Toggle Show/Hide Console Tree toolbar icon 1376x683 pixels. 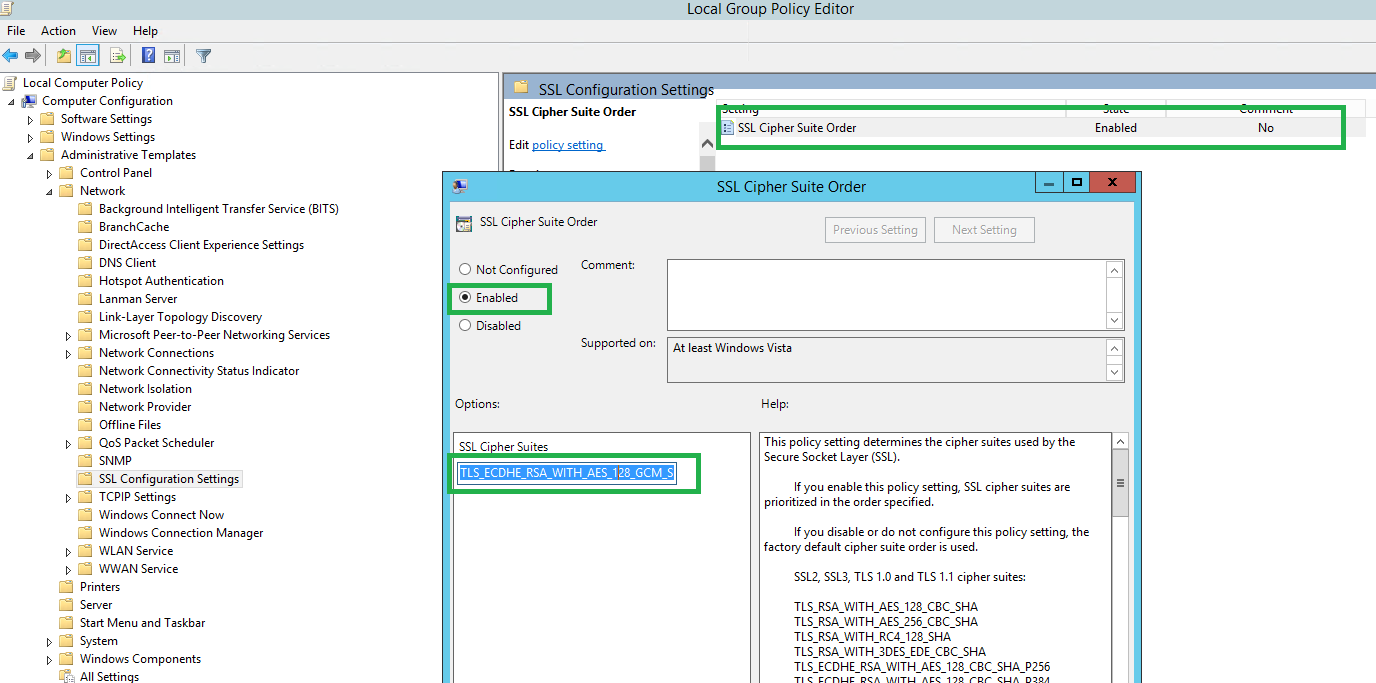click(x=88, y=56)
